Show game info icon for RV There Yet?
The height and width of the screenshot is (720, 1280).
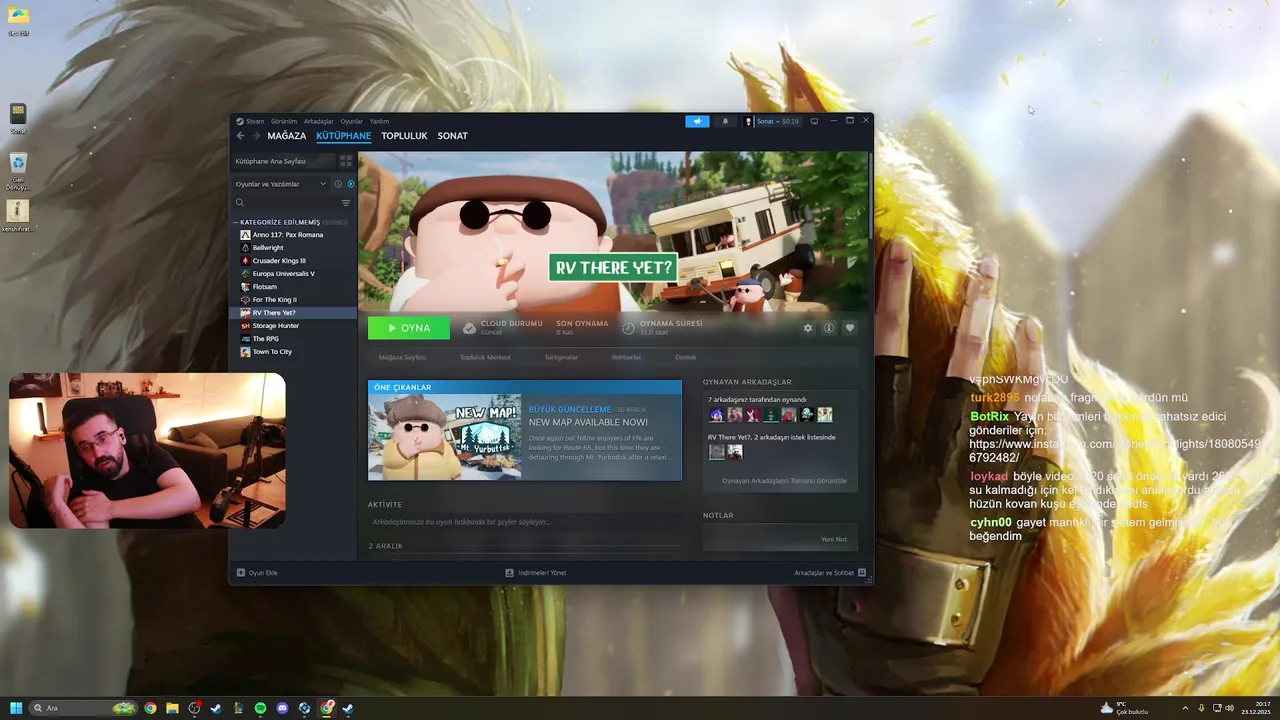pyautogui.click(x=829, y=328)
